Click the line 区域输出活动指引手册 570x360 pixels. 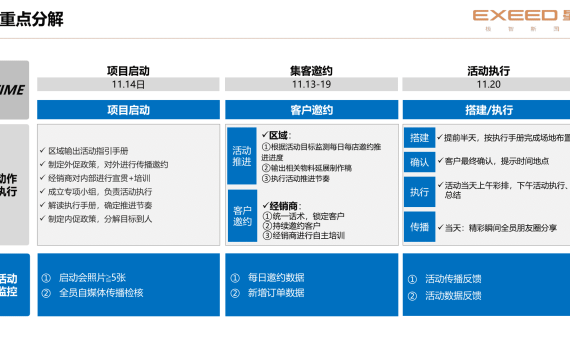(88, 151)
